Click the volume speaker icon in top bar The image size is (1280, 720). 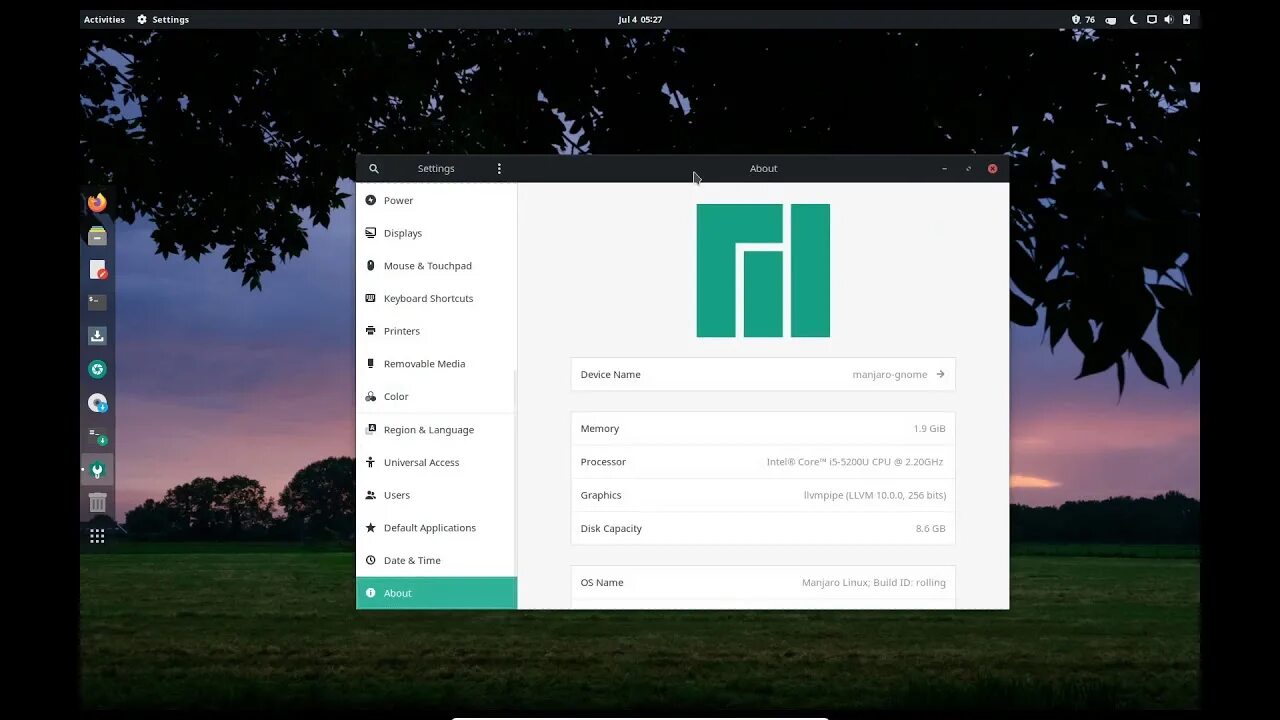(x=1168, y=19)
